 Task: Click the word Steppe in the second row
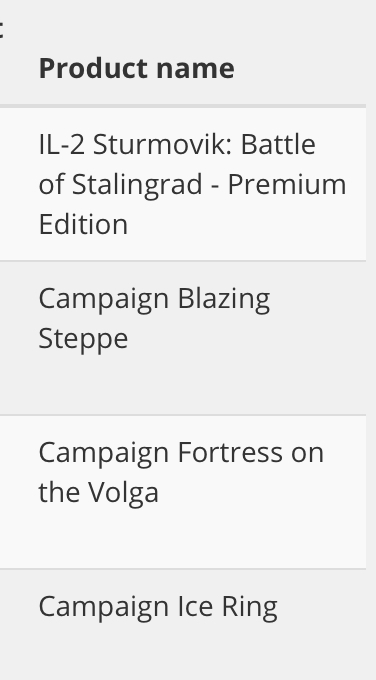point(83,339)
